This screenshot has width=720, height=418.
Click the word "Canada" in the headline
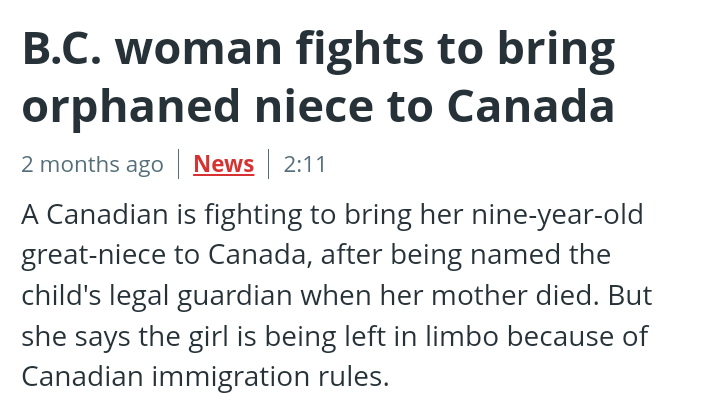click(530, 106)
